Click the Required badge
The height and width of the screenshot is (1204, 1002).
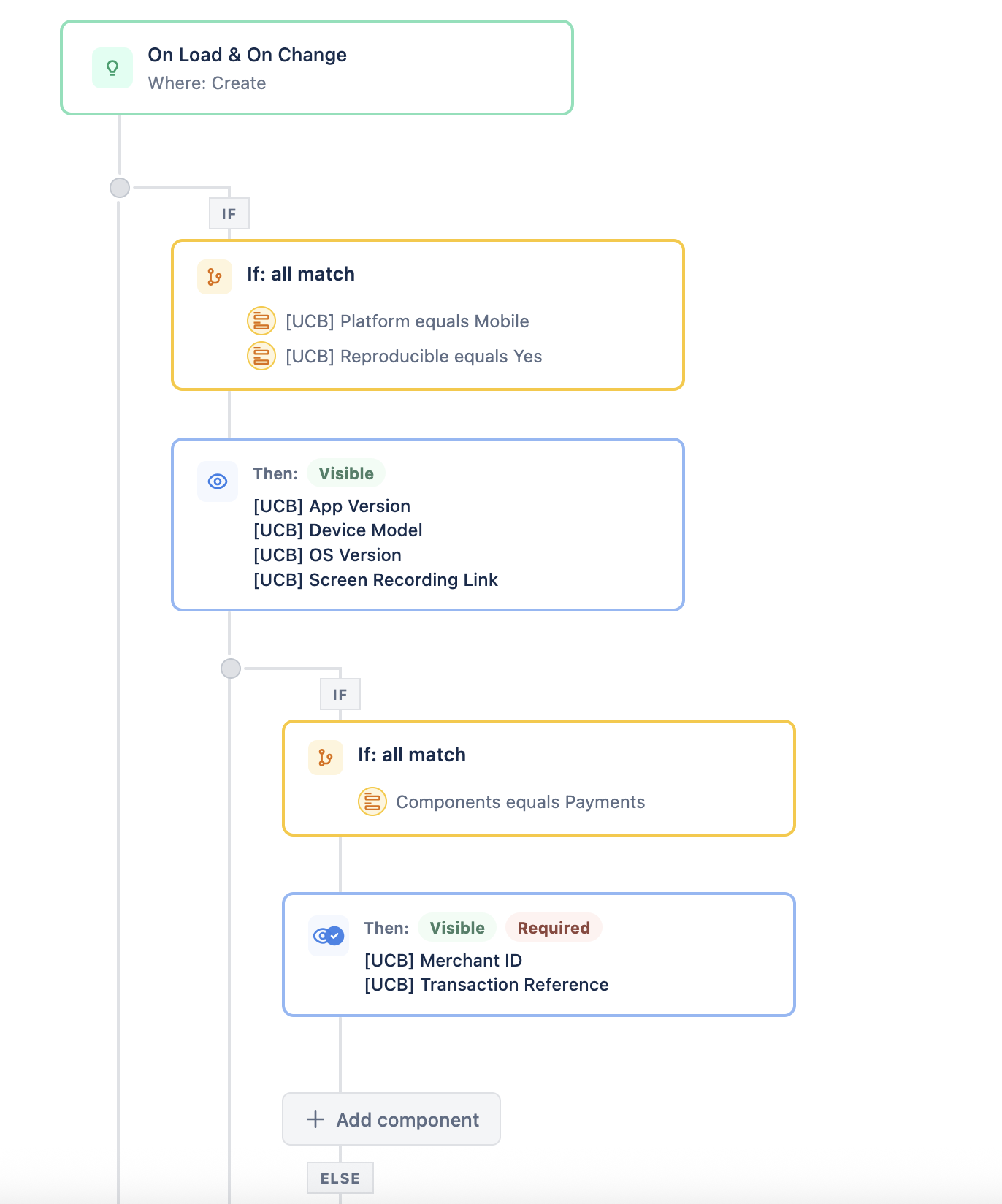click(x=554, y=928)
